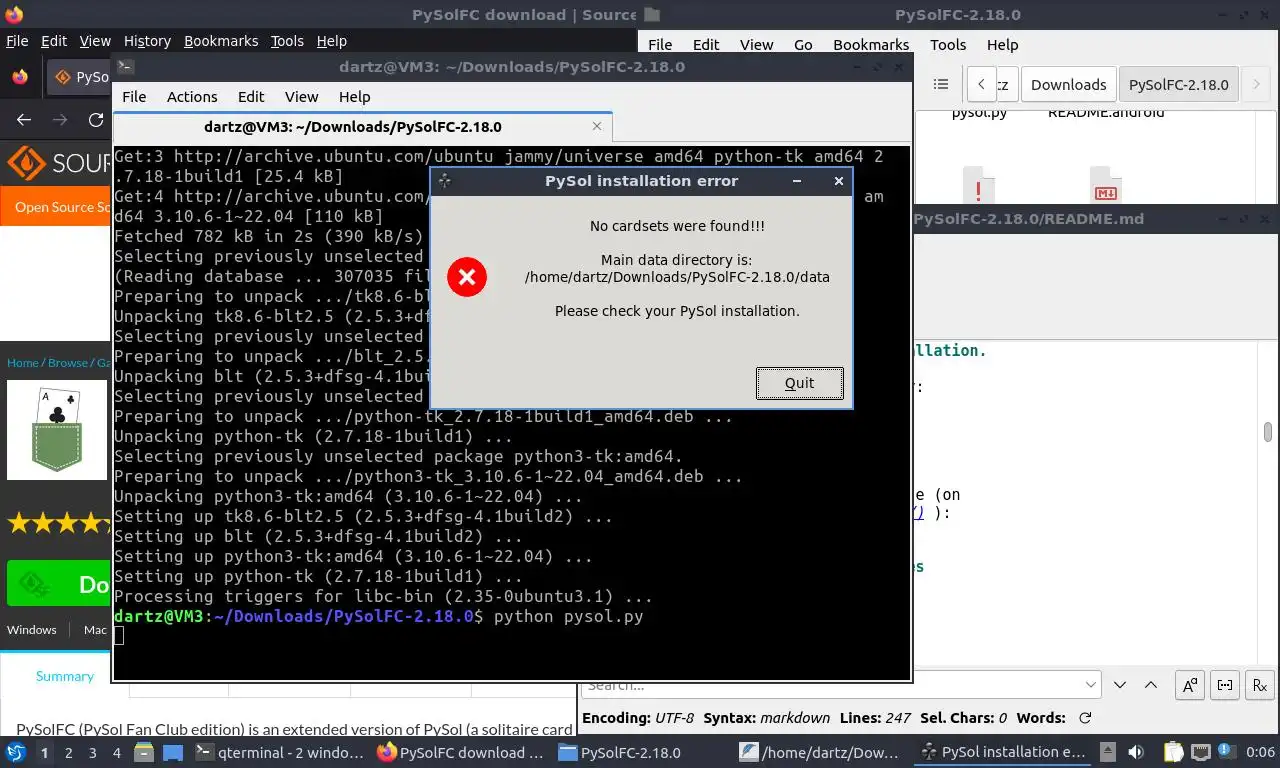
Task: Toggle the list view icon in file manager
Action: (940, 85)
